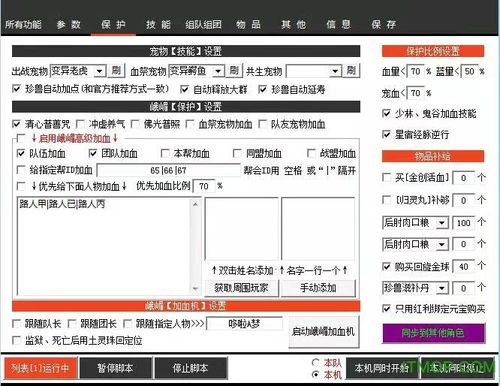Check 同盟加血 checkbox
Viewport: 500px width, 386px height.
tap(237, 153)
